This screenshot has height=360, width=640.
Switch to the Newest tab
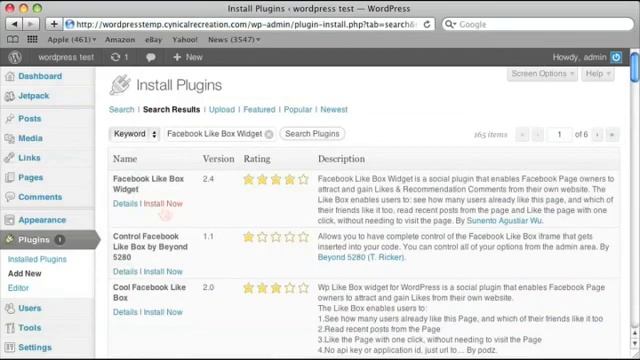pos(333,109)
